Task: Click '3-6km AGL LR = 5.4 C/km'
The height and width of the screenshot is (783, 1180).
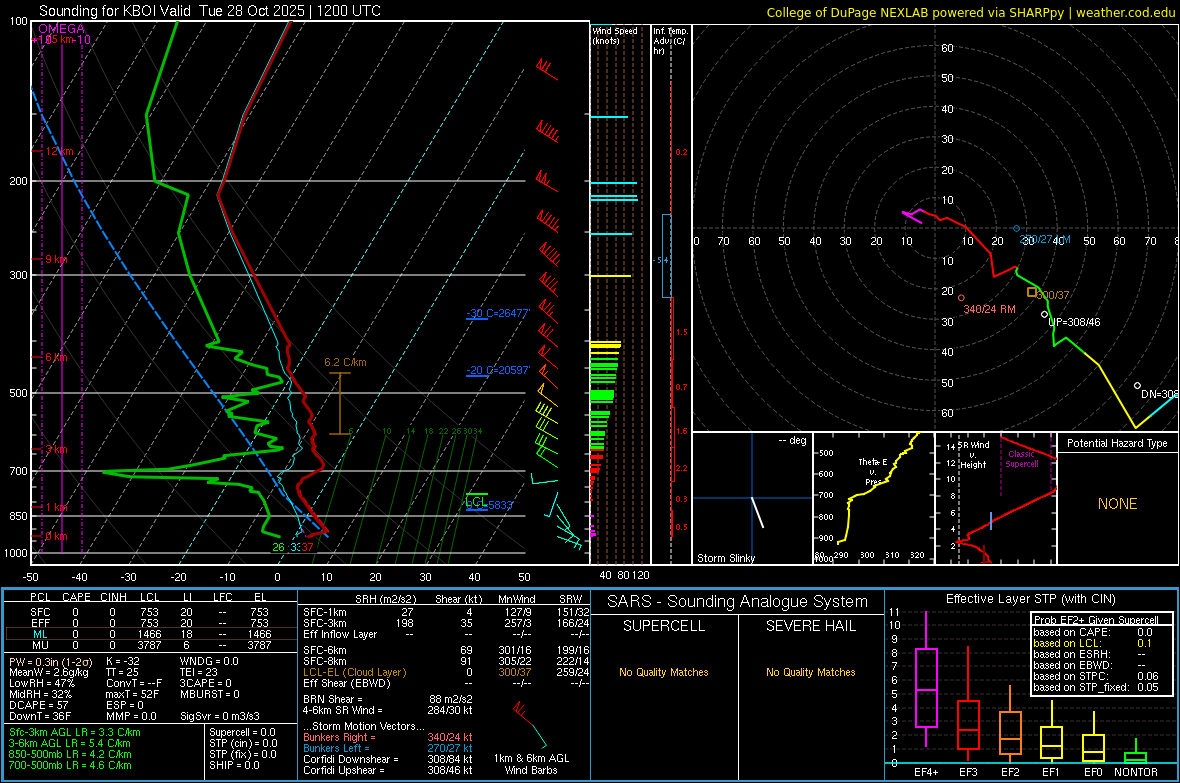Action: (70, 742)
